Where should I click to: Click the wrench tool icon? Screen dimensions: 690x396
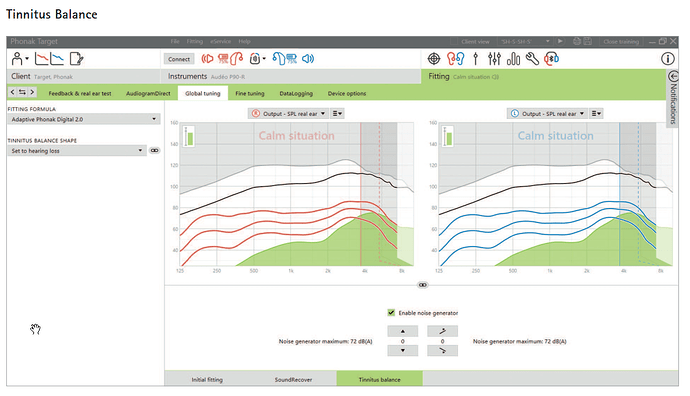tap(532, 59)
